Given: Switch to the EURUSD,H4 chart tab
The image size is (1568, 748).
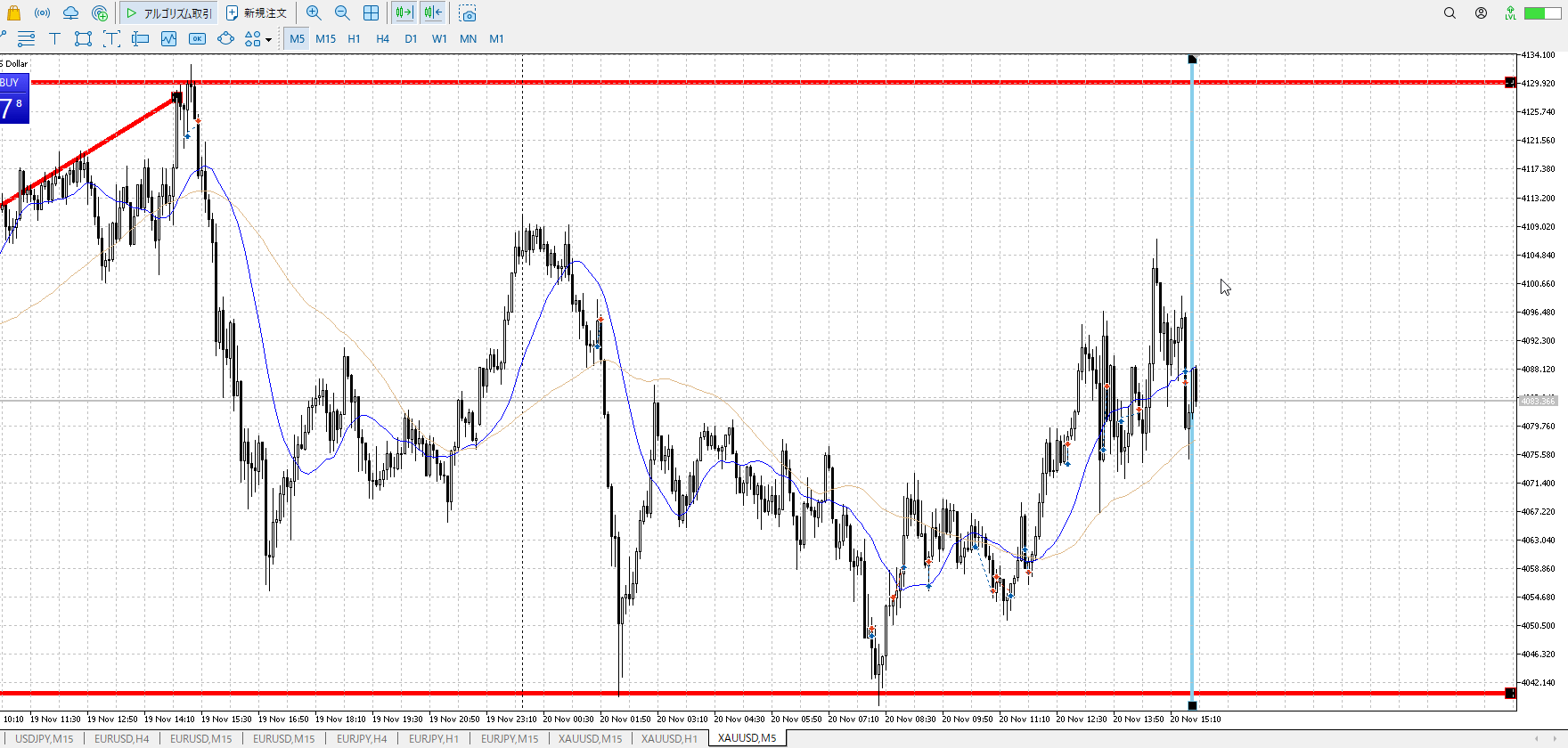Looking at the screenshot, I should [x=121, y=738].
